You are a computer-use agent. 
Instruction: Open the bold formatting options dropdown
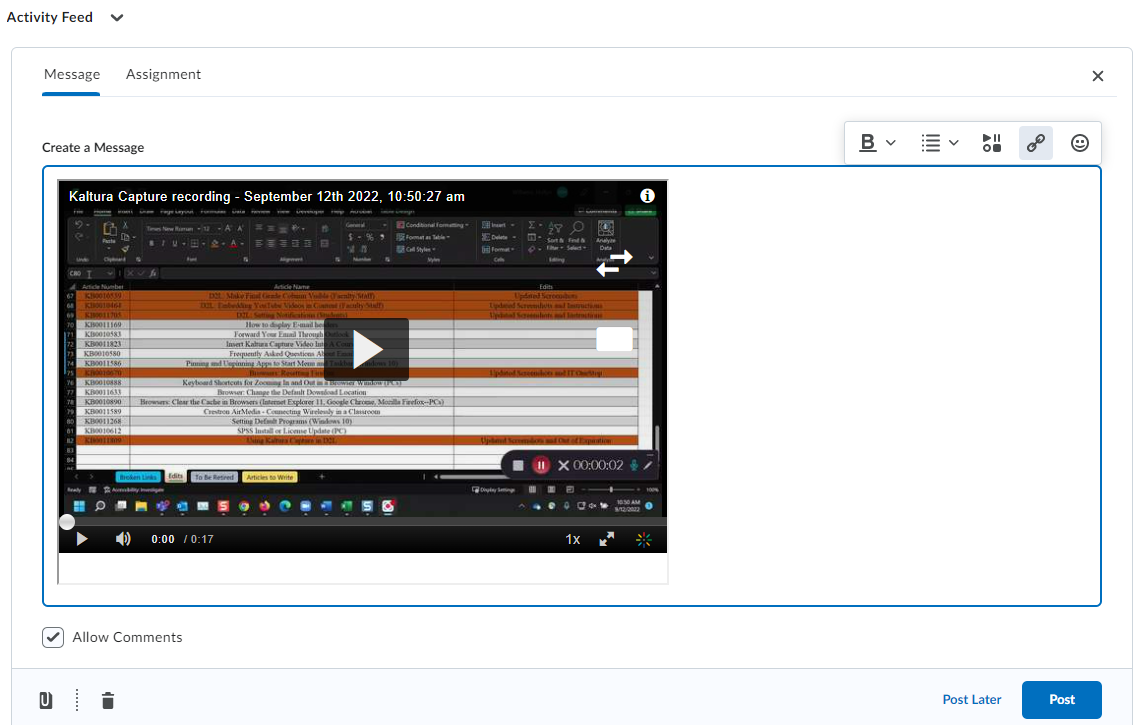click(x=890, y=142)
